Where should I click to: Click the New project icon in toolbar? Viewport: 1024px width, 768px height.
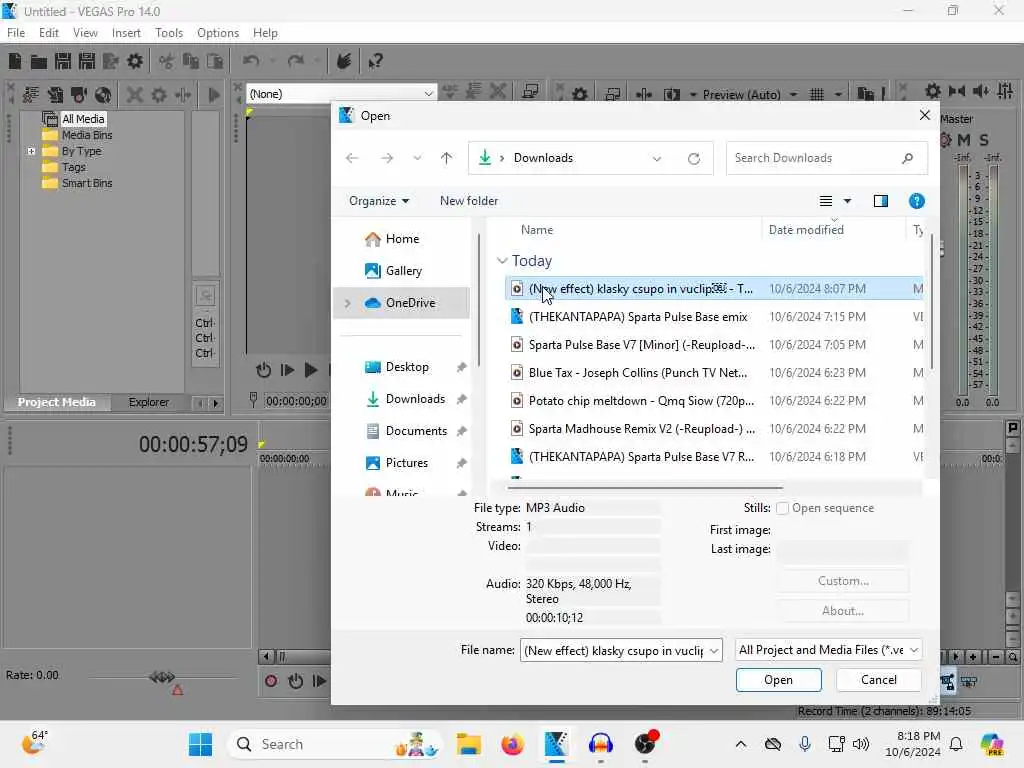tap(15, 61)
